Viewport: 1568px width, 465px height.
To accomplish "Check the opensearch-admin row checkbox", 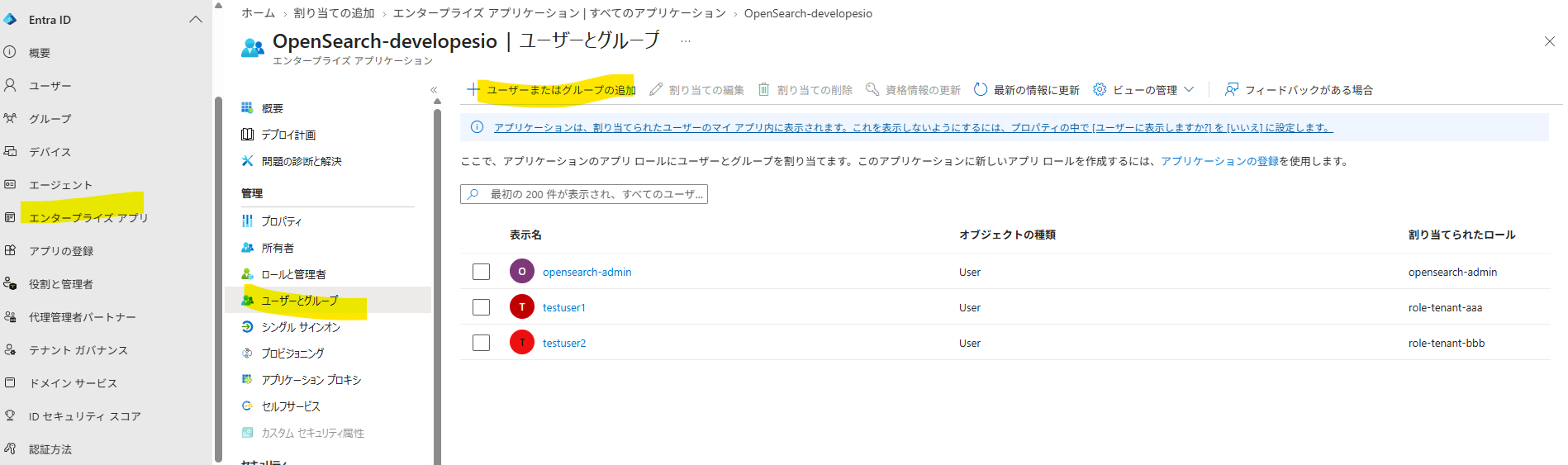I will point(481,272).
